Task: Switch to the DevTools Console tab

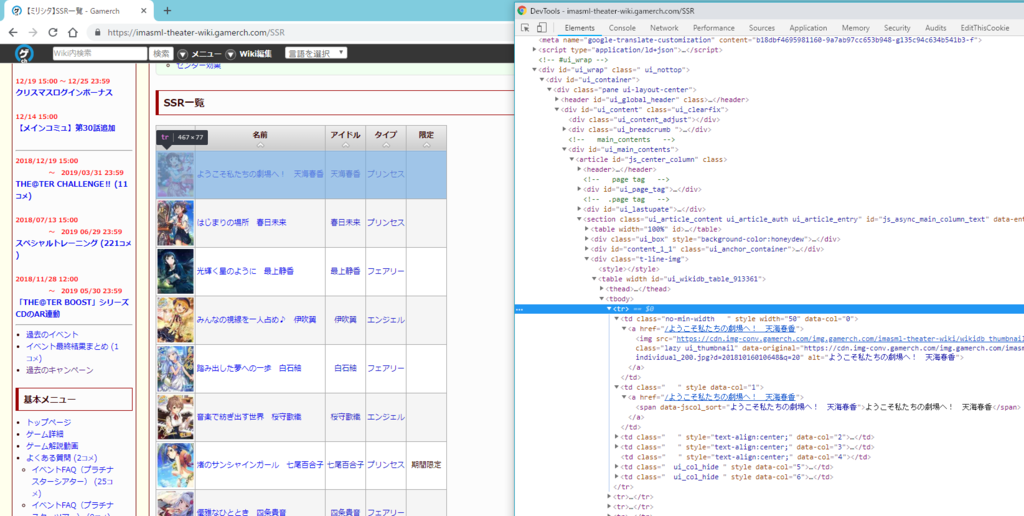Action: 622,28
